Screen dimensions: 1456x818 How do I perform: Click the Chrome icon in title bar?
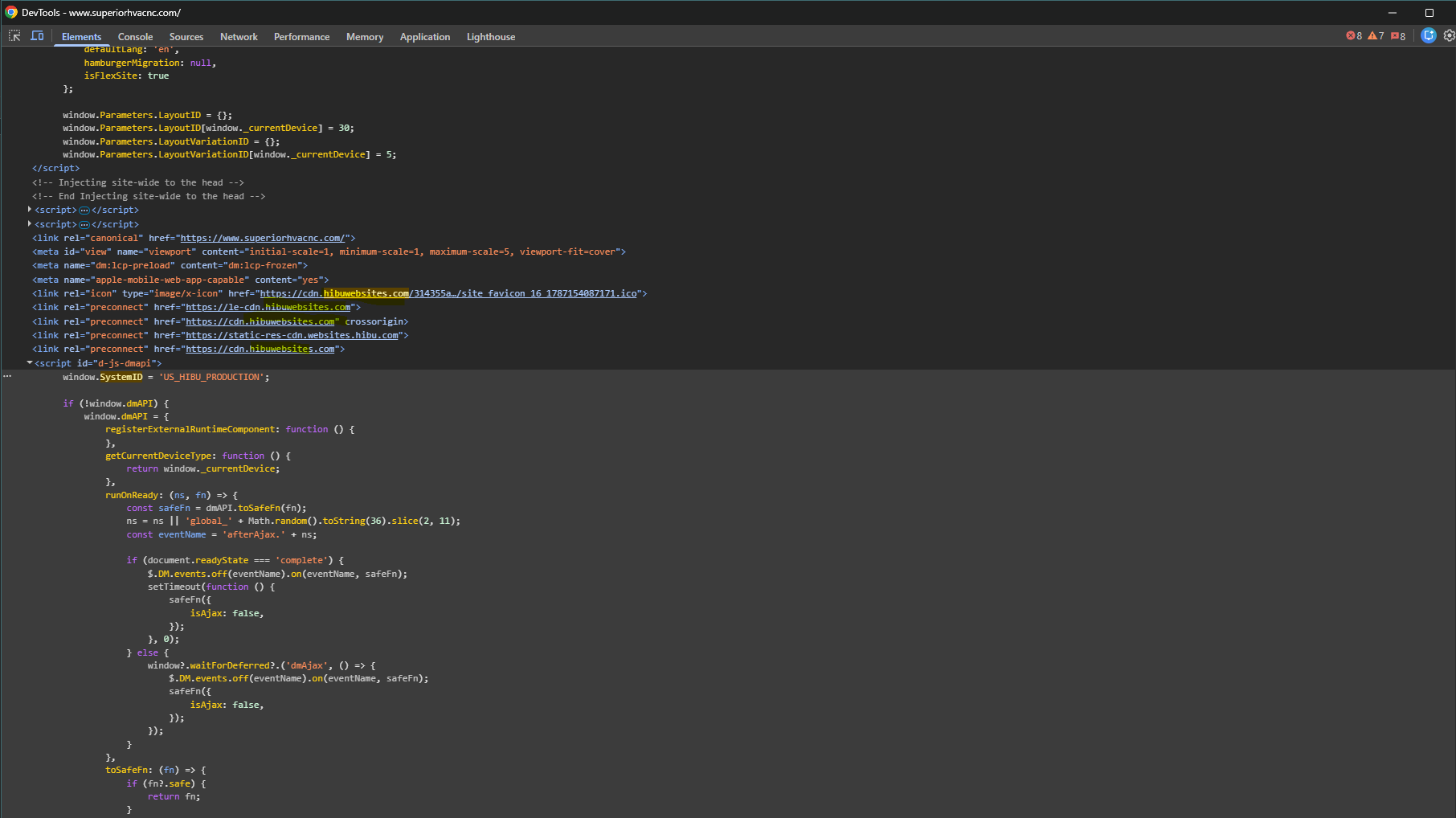11,12
